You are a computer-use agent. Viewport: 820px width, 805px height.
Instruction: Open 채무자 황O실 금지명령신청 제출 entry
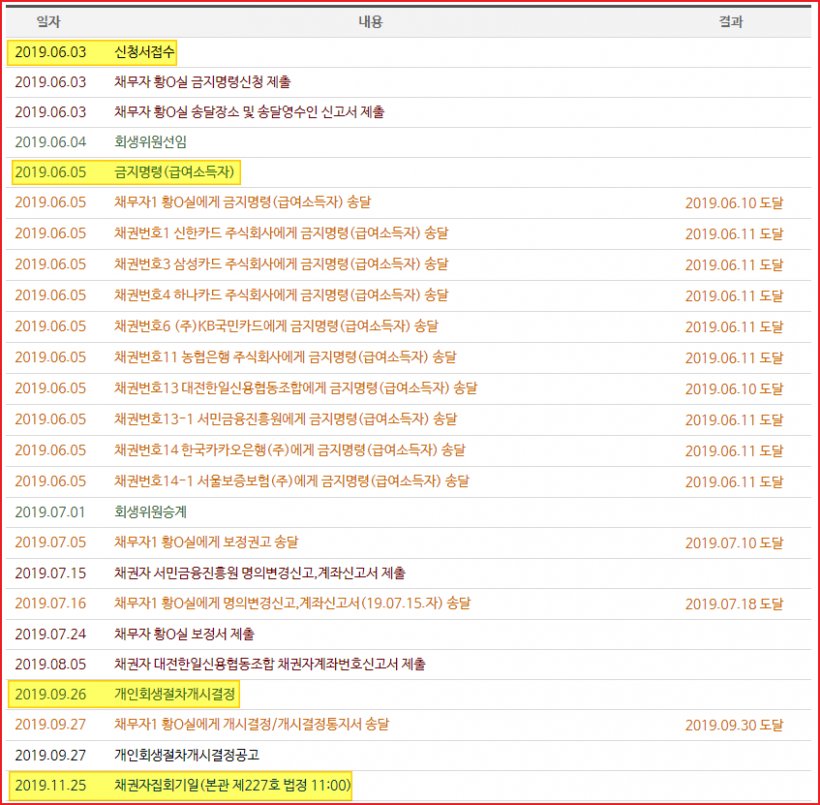tap(202, 82)
